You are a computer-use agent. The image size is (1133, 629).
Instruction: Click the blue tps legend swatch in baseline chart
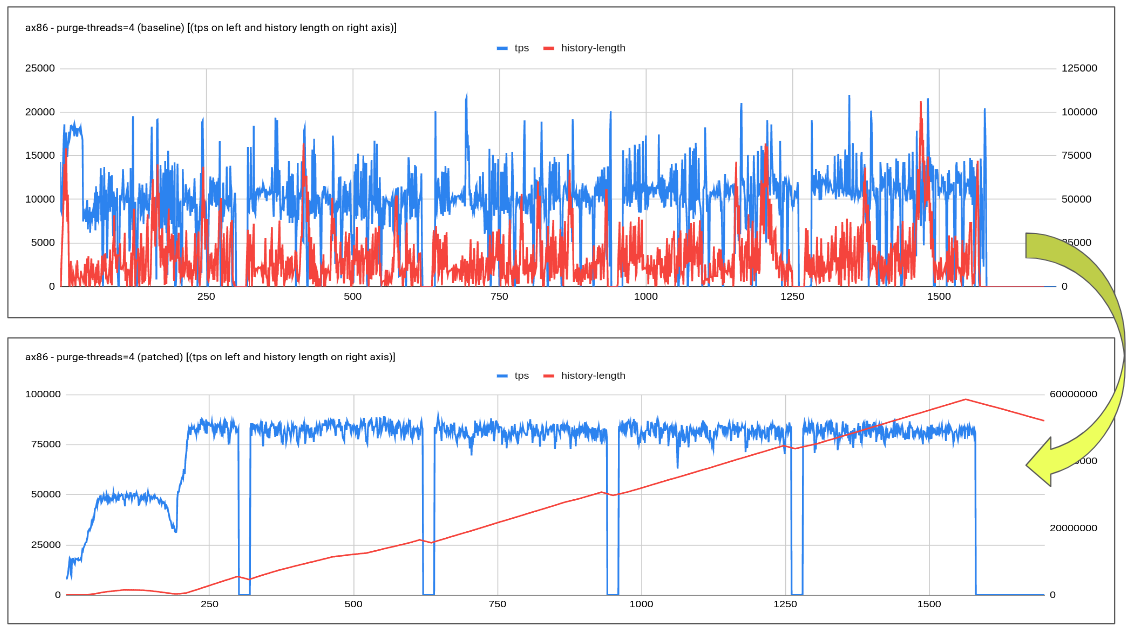[x=502, y=48]
